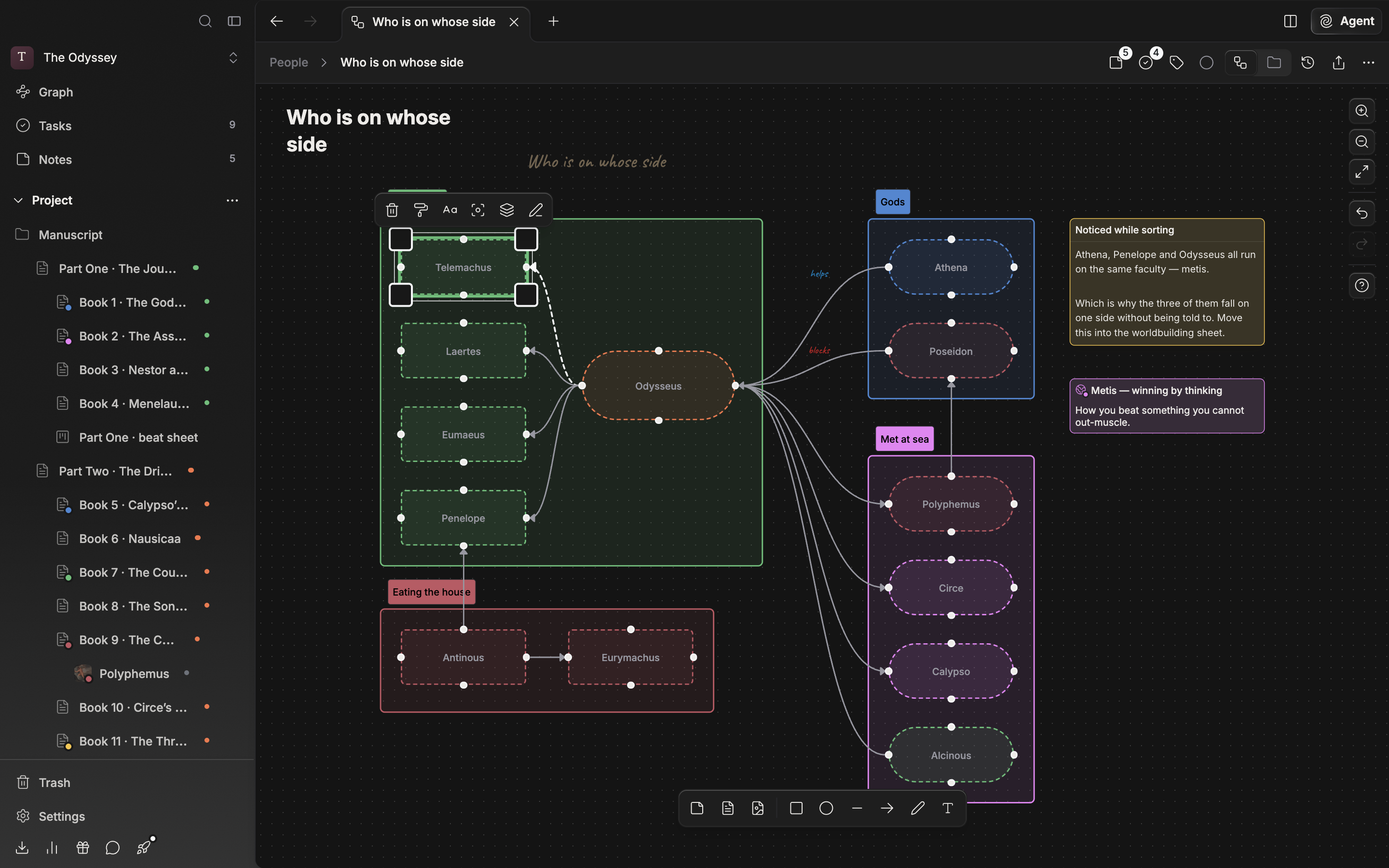Viewport: 1389px width, 868px height.
Task: Open the search icon in sidebar
Action: (205, 21)
